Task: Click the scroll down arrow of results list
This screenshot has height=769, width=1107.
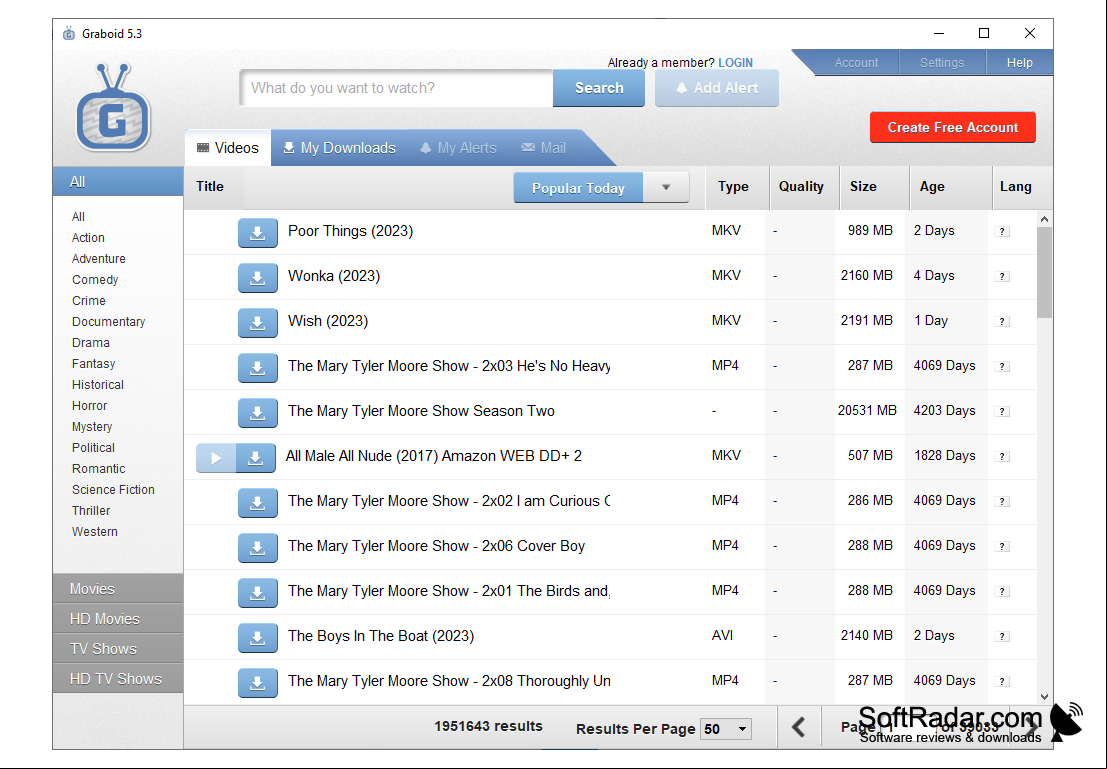Action: tap(1044, 696)
